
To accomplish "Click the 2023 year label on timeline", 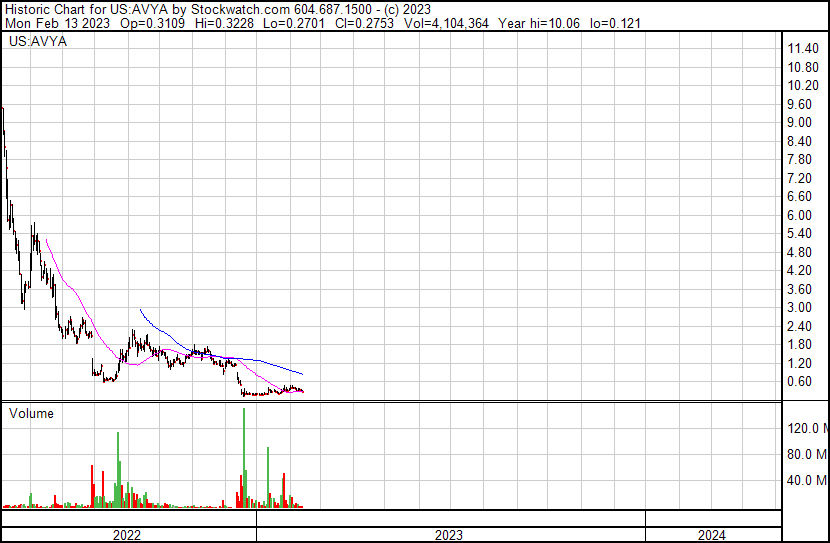I will 449,535.
